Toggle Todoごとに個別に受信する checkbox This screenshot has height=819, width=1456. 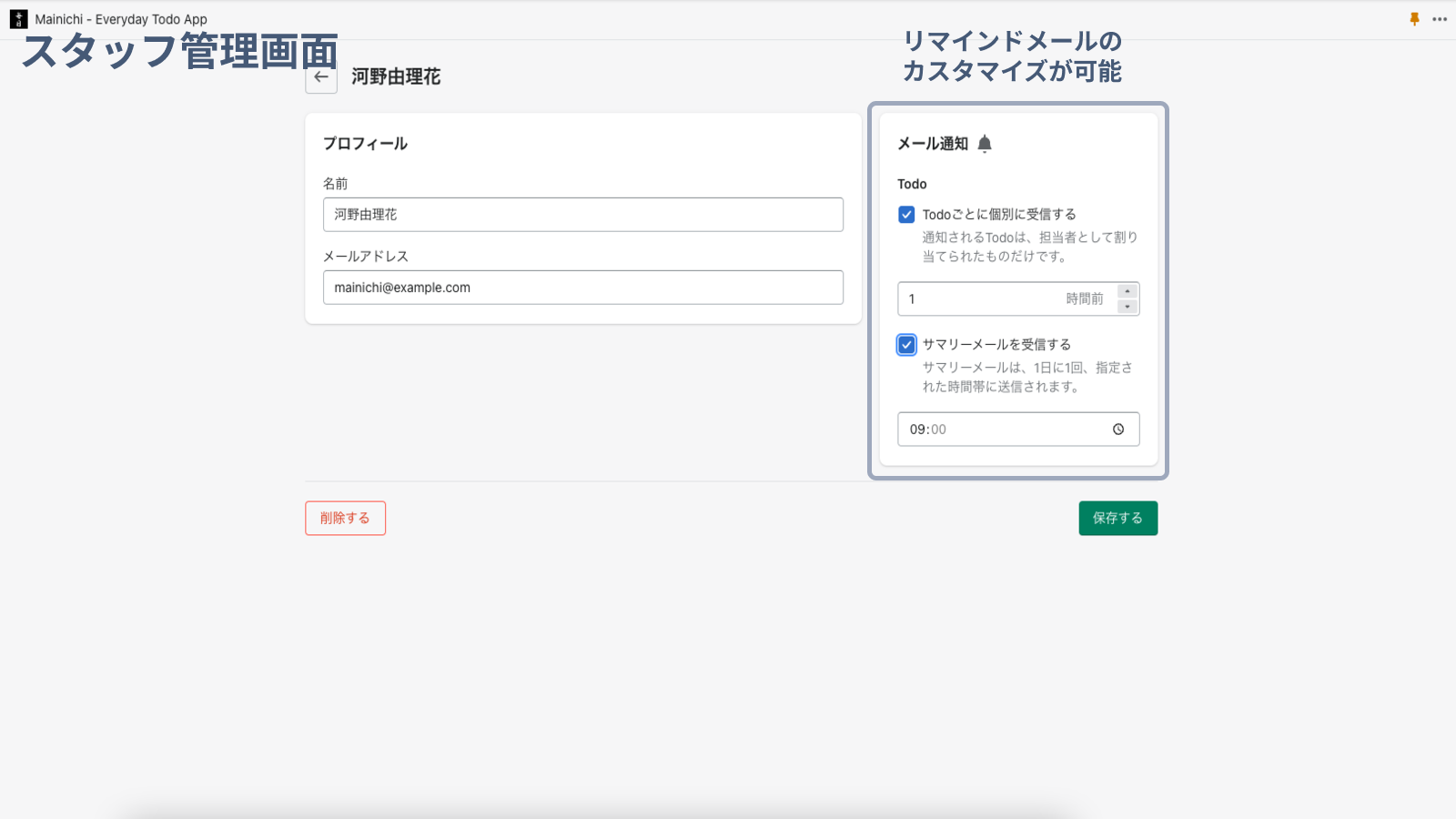(906, 215)
